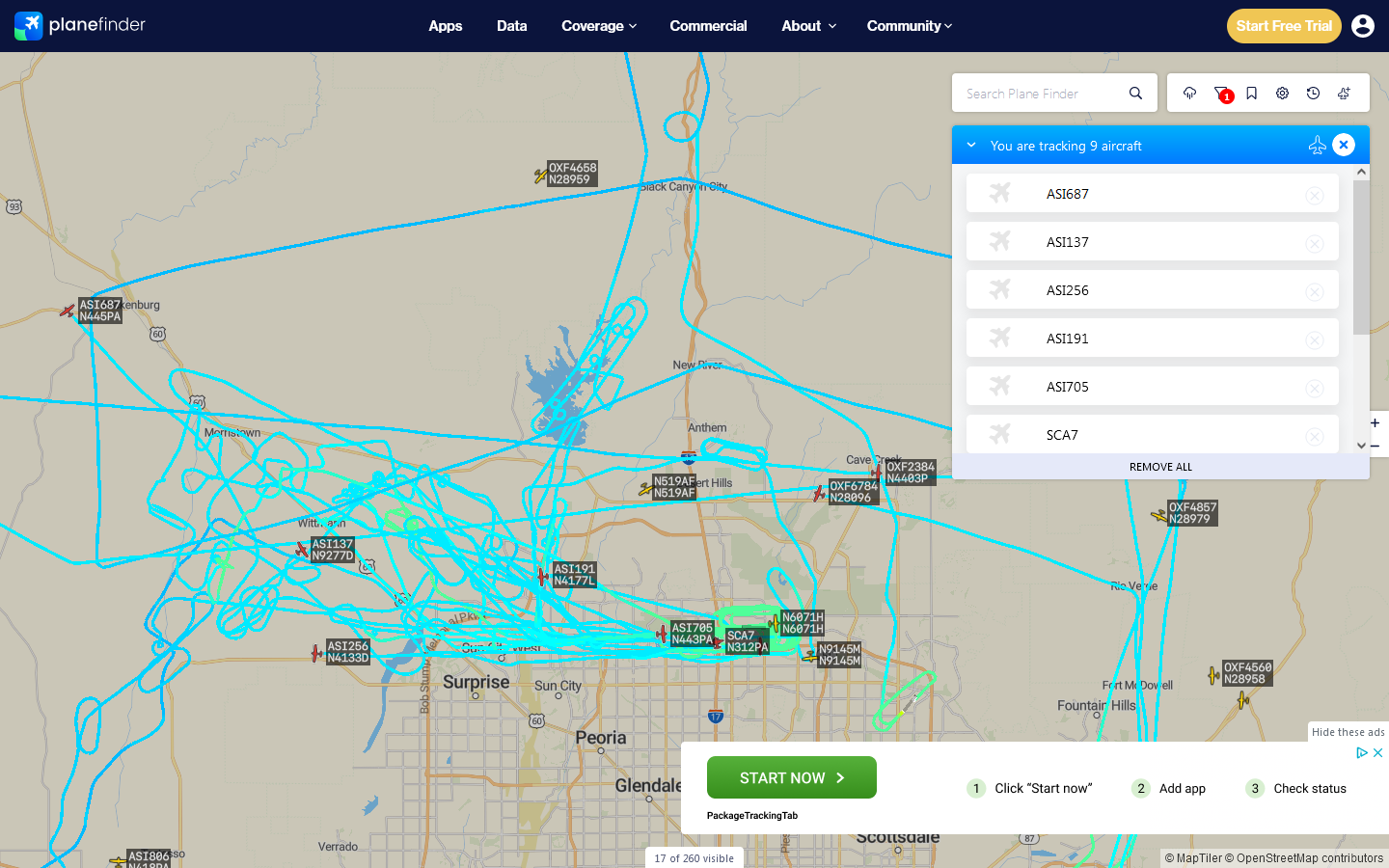Click the plane icon in the ASI687 row
Screen dimensions: 1389x868
[1000, 193]
